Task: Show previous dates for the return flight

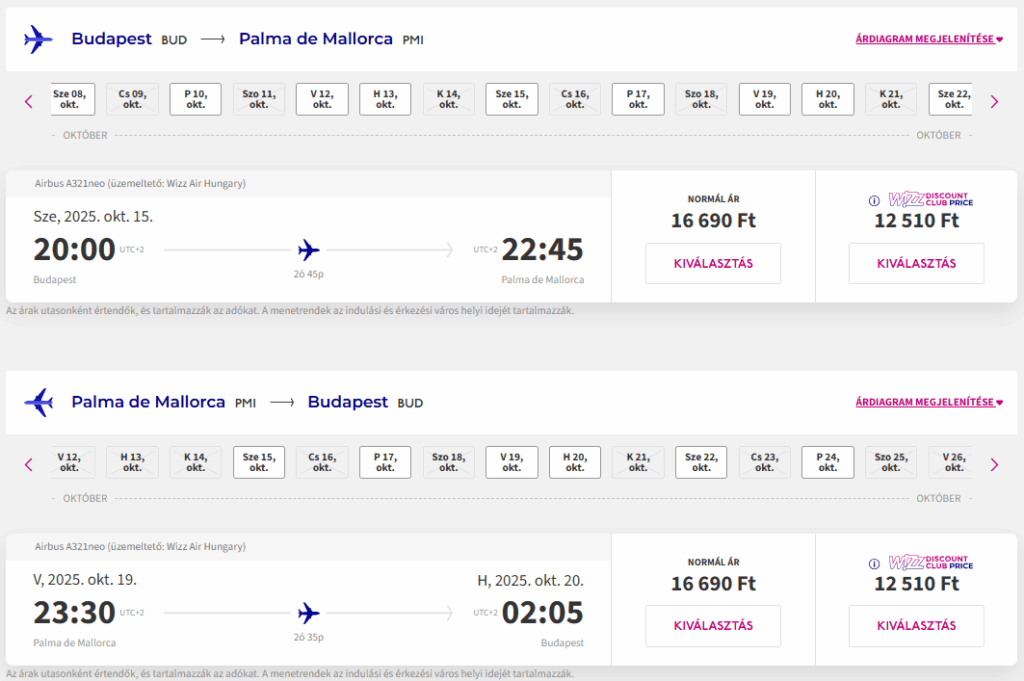Action: [x=29, y=465]
